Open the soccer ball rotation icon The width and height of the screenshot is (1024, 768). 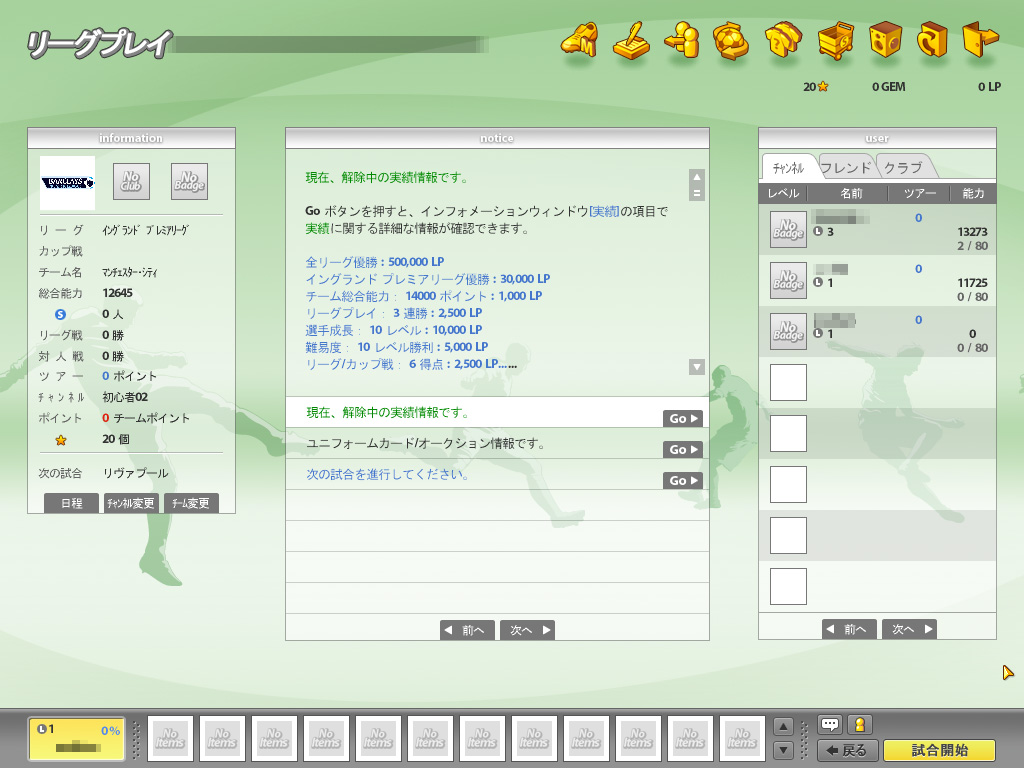731,40
